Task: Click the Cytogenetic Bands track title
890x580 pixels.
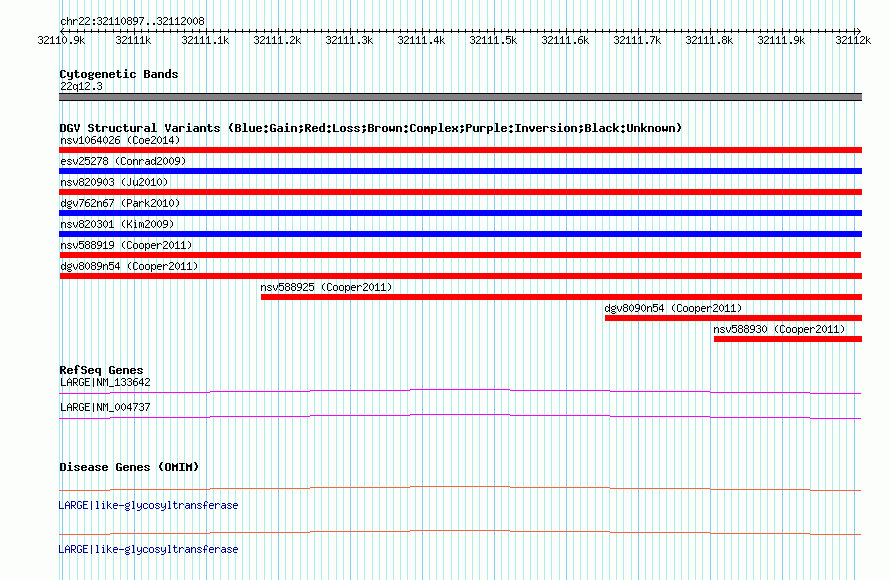Action: pos(119,74)
